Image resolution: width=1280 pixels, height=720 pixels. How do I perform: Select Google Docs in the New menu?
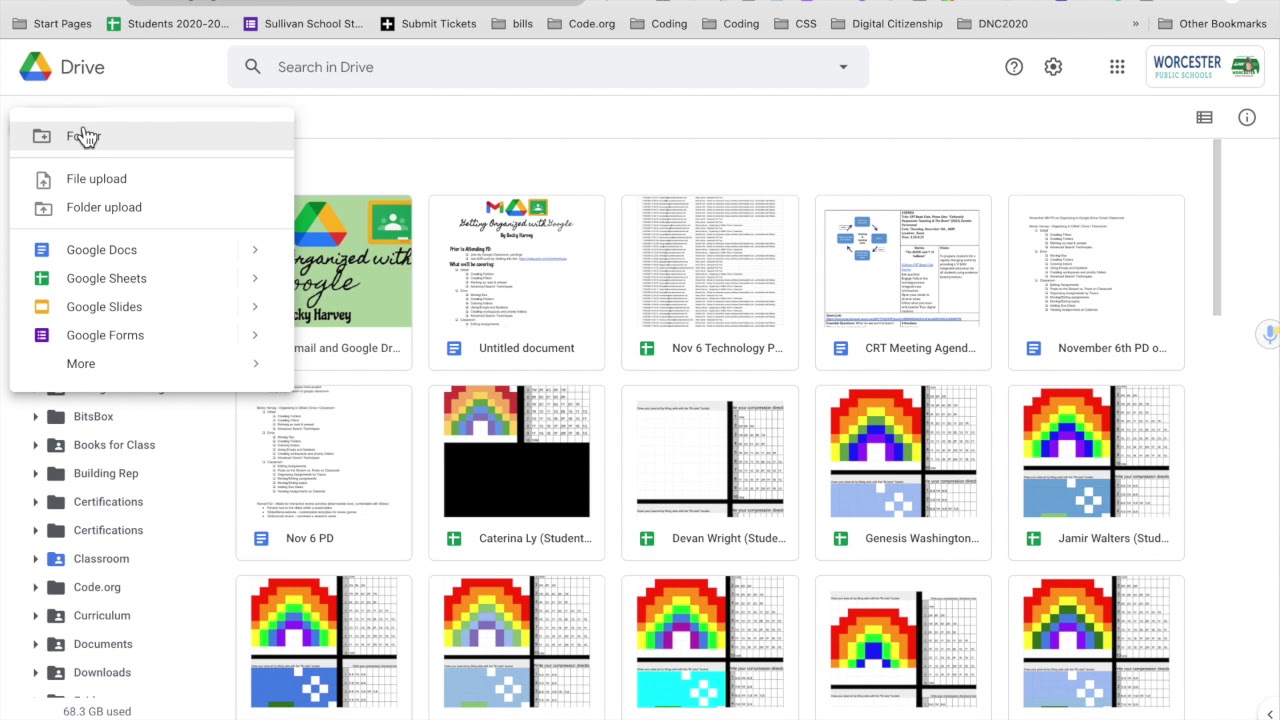(x=152, y=250)
